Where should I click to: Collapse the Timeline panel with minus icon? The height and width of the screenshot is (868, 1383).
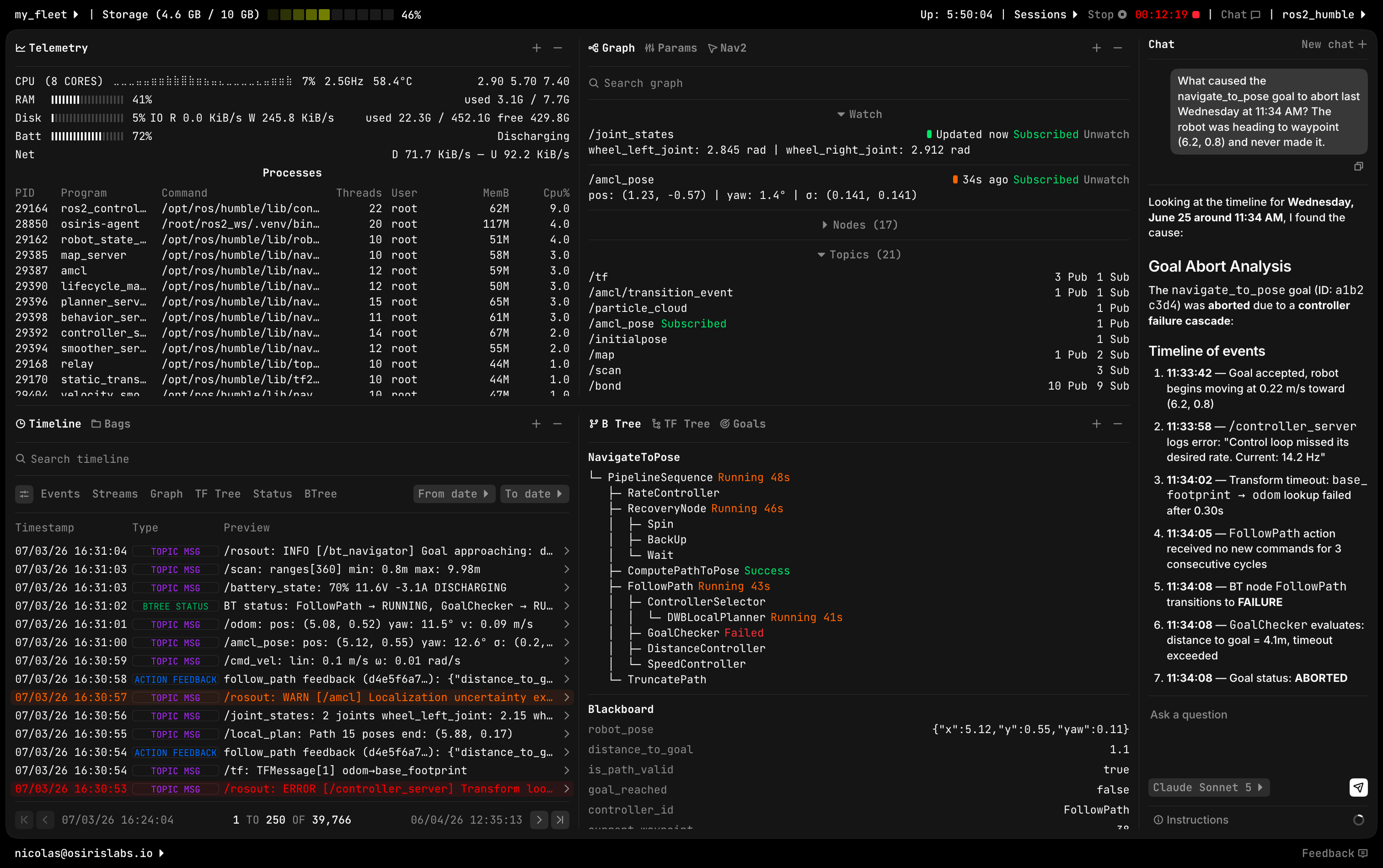[x=557, y=423]
